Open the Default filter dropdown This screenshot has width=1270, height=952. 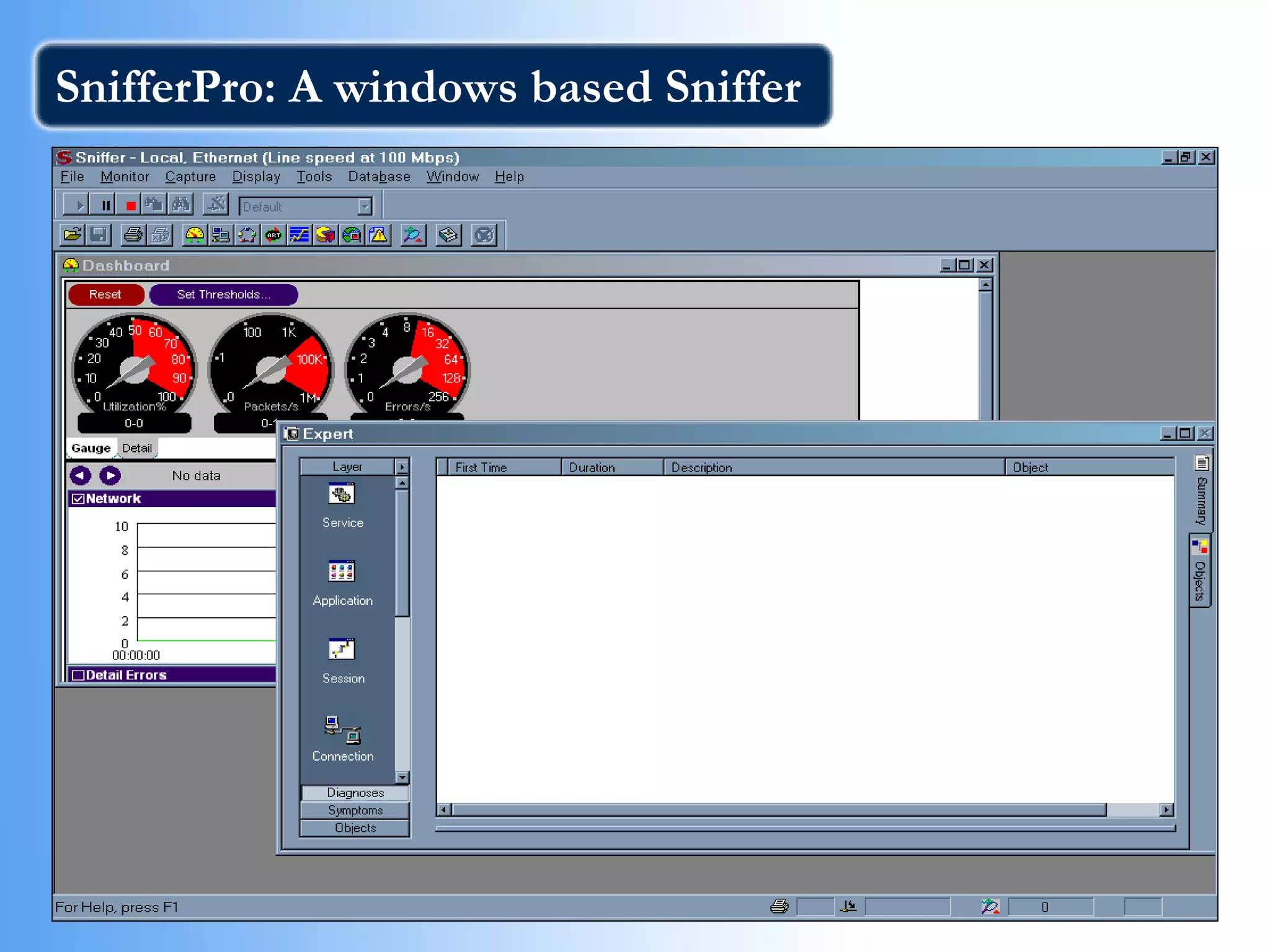coord(365,206)
